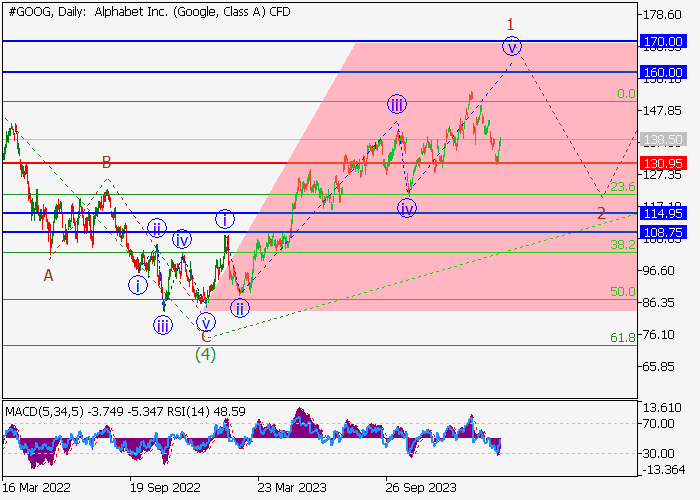Click the 30.00 RSI level value
Screen dimensions: 700x500
658,454
